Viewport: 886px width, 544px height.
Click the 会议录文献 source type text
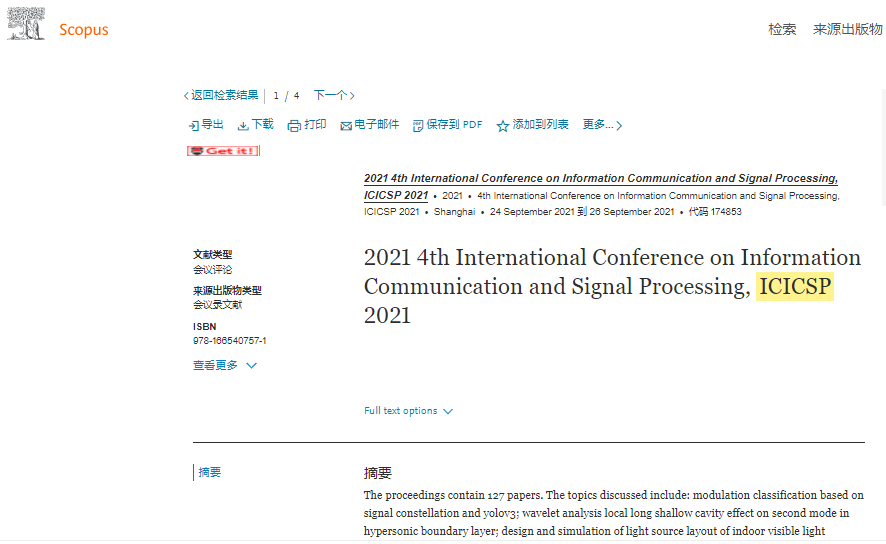coord(218,304)
